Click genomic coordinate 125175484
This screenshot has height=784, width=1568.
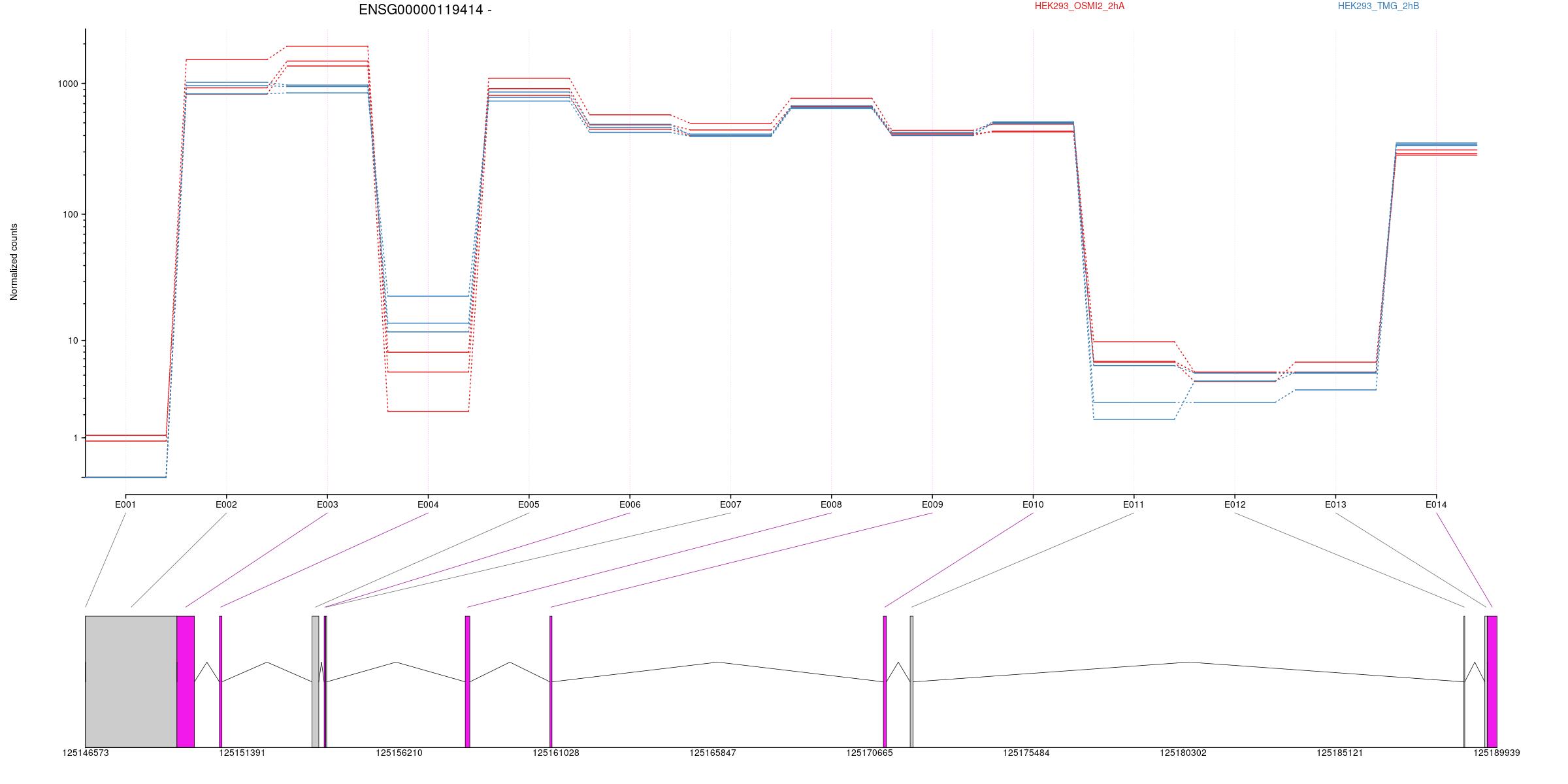click(x=1026, y=753)
